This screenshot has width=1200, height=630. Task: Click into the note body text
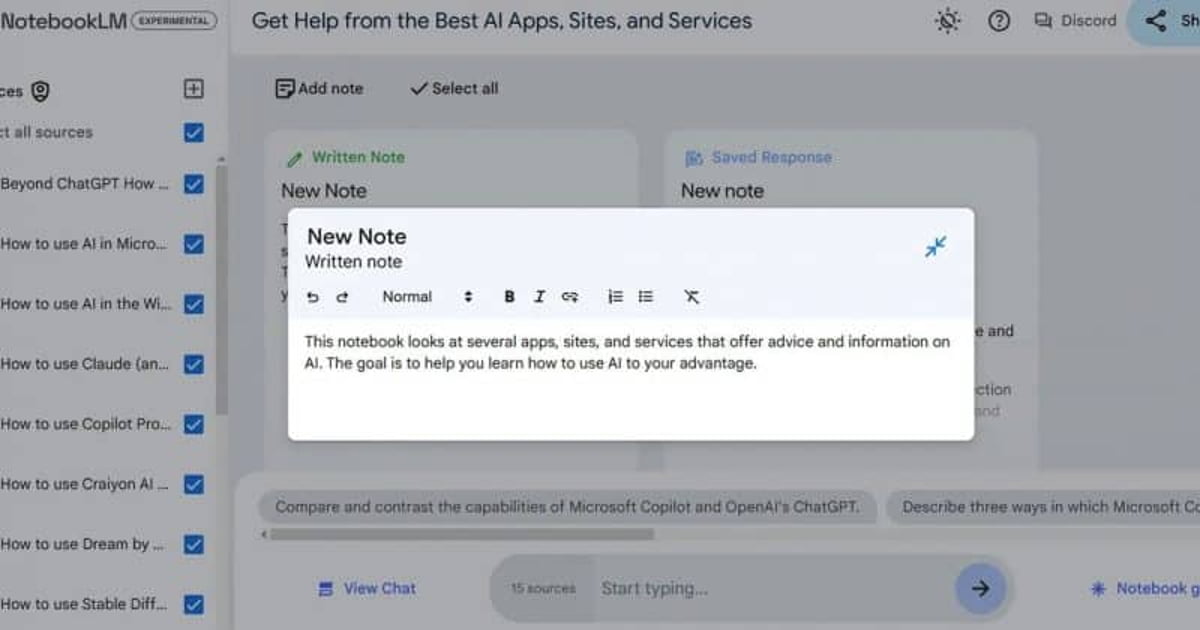tap(627, 352)
